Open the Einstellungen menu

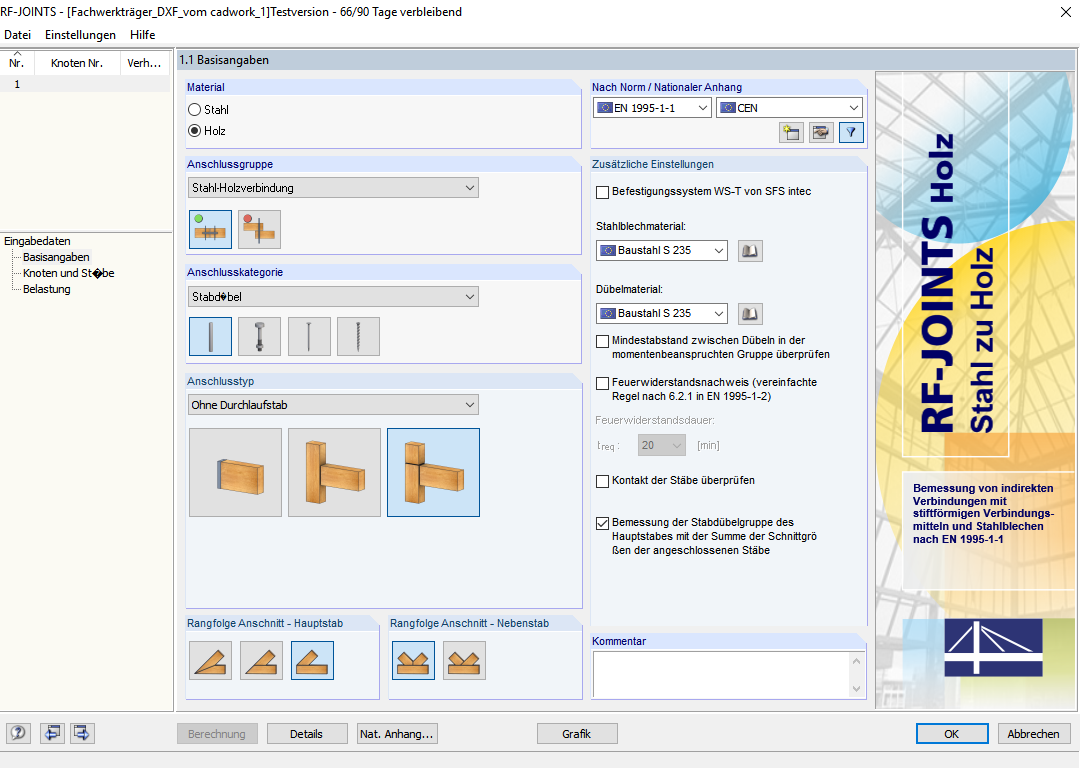tap(81, 34)
